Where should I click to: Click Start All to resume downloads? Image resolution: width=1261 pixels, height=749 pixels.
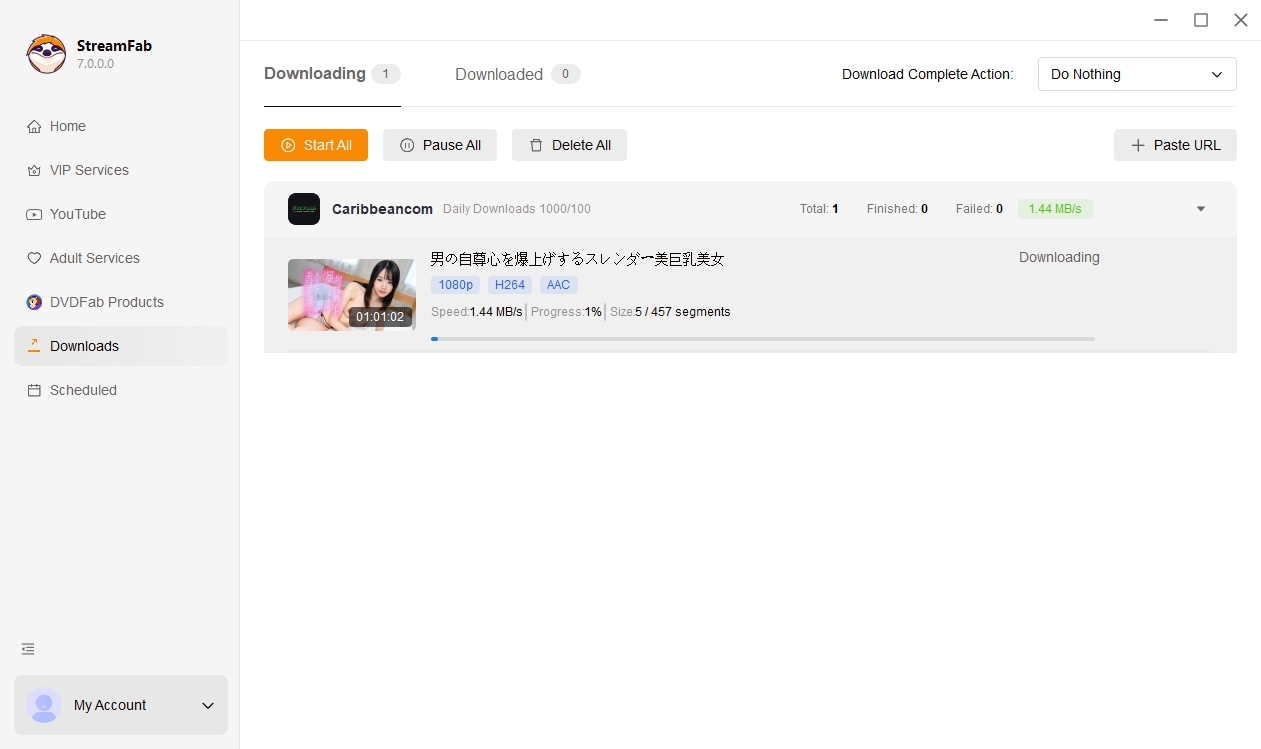click(315, 145)
